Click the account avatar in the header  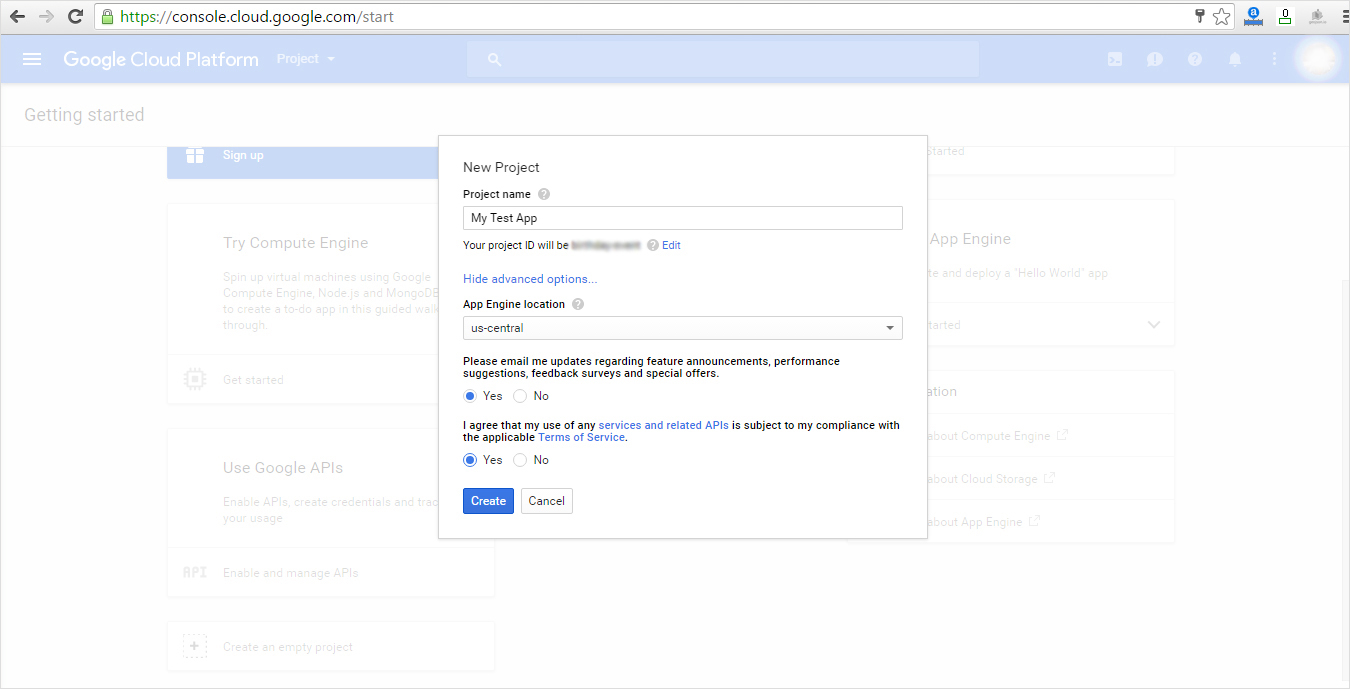pos(1317,59)
